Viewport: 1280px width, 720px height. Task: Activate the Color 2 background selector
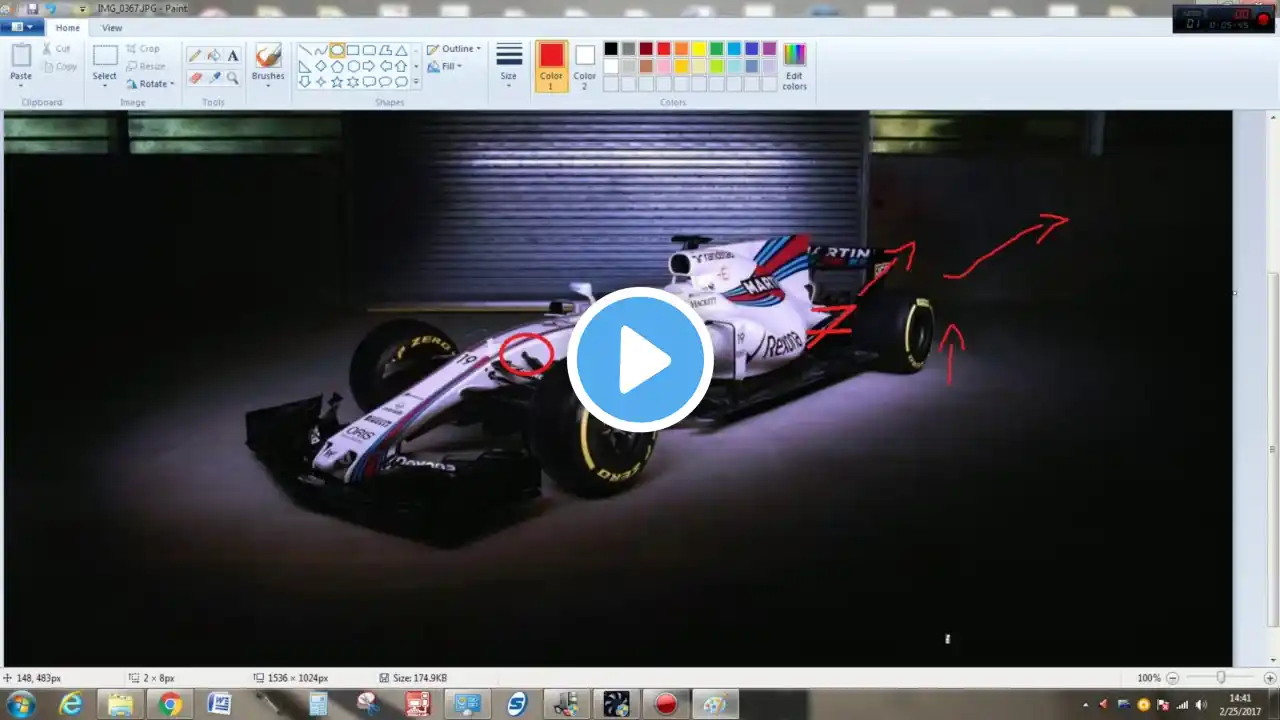click(x=585, y=66)
